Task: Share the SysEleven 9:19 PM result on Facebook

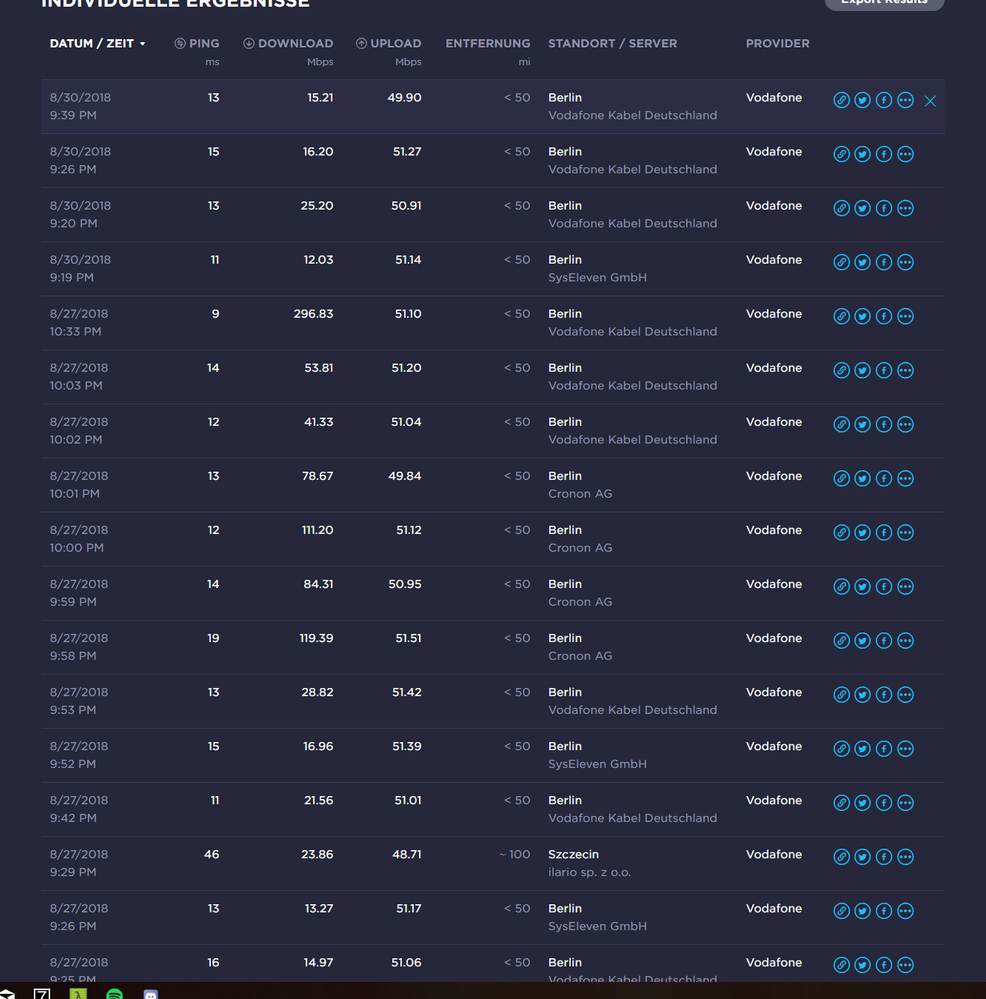Action: [883, 262]
